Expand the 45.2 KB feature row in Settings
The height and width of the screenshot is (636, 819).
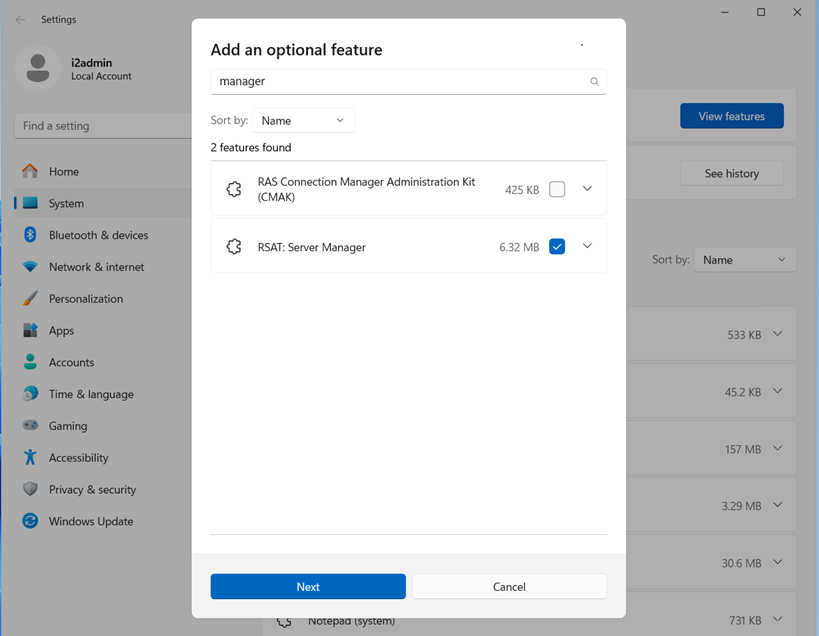pyautogui.click(x=778, y=391)
